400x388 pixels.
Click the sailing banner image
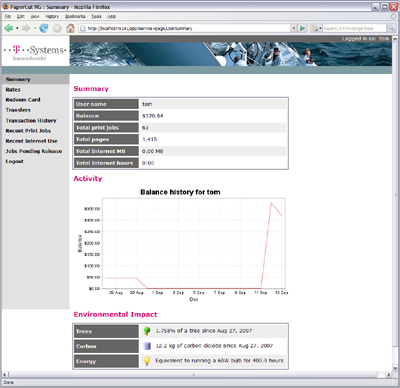point(231,54)
